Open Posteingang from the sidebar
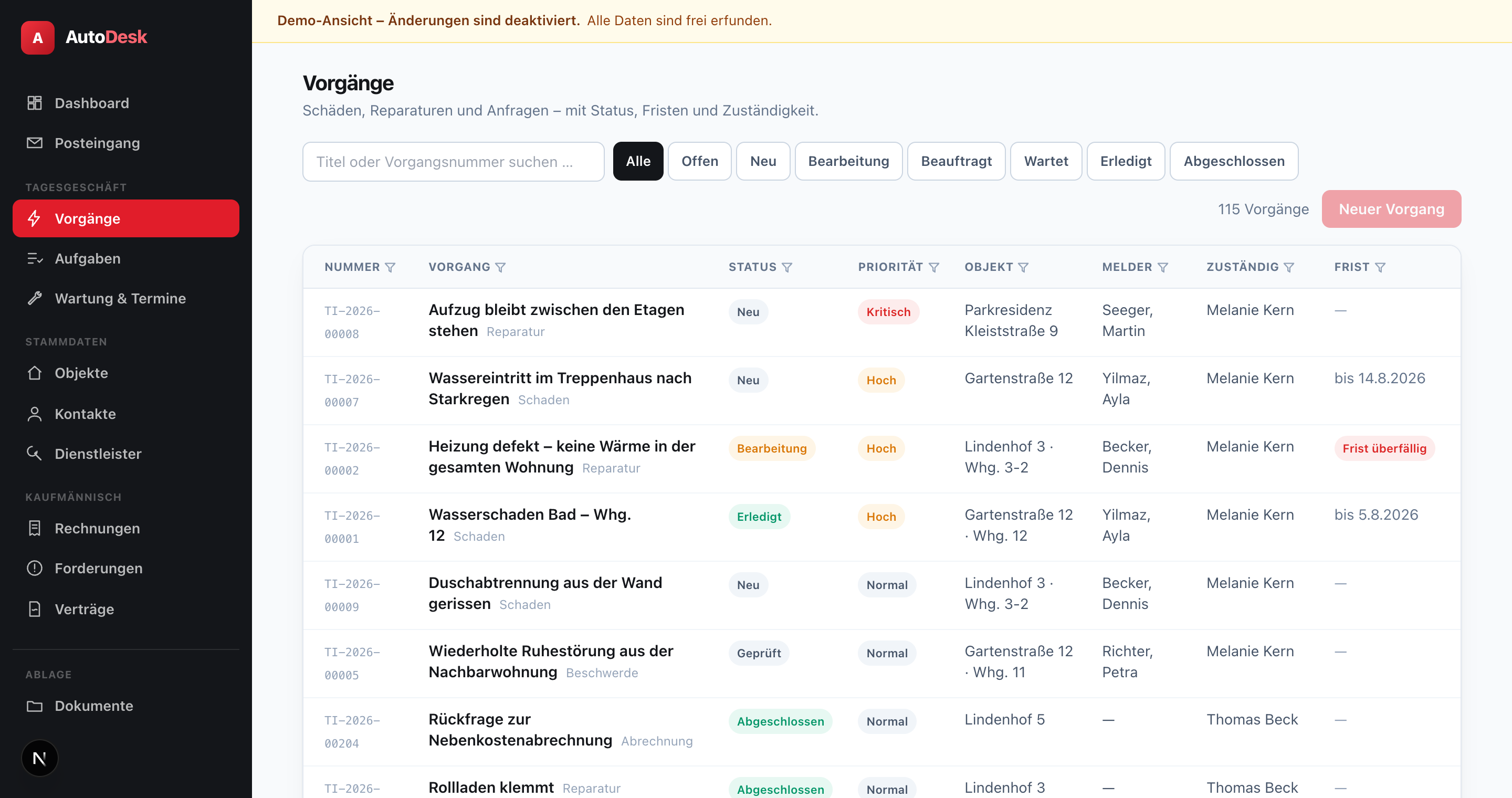 click(125, 143)
